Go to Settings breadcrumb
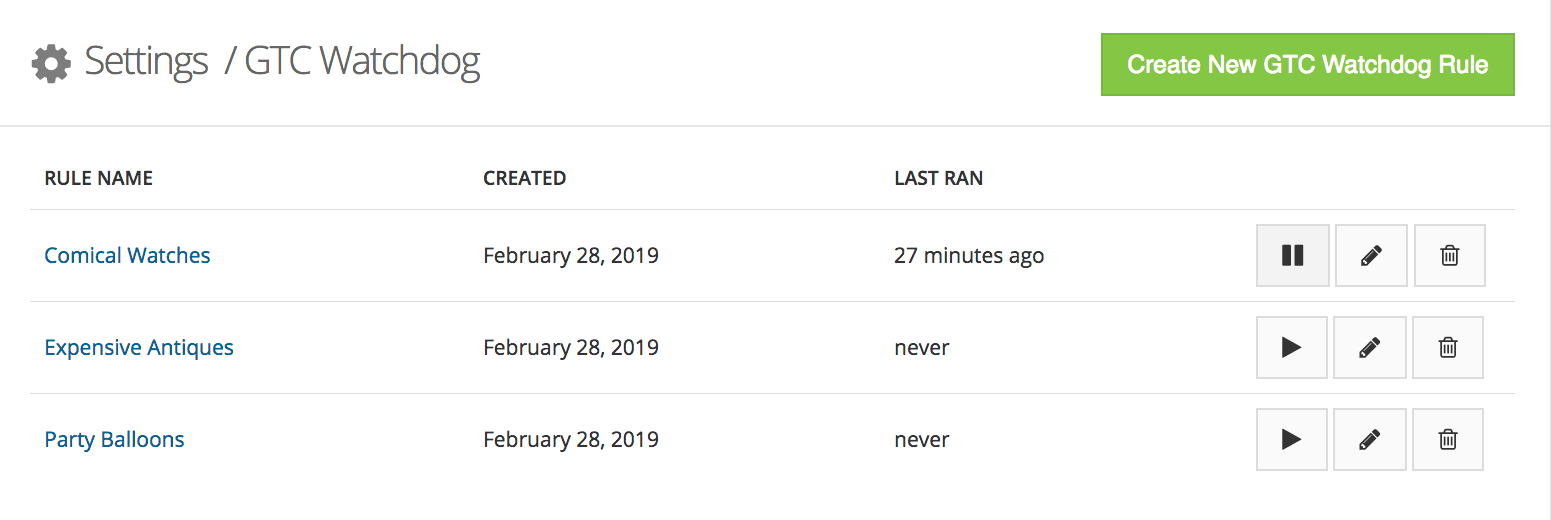 (x=146, y=62)
